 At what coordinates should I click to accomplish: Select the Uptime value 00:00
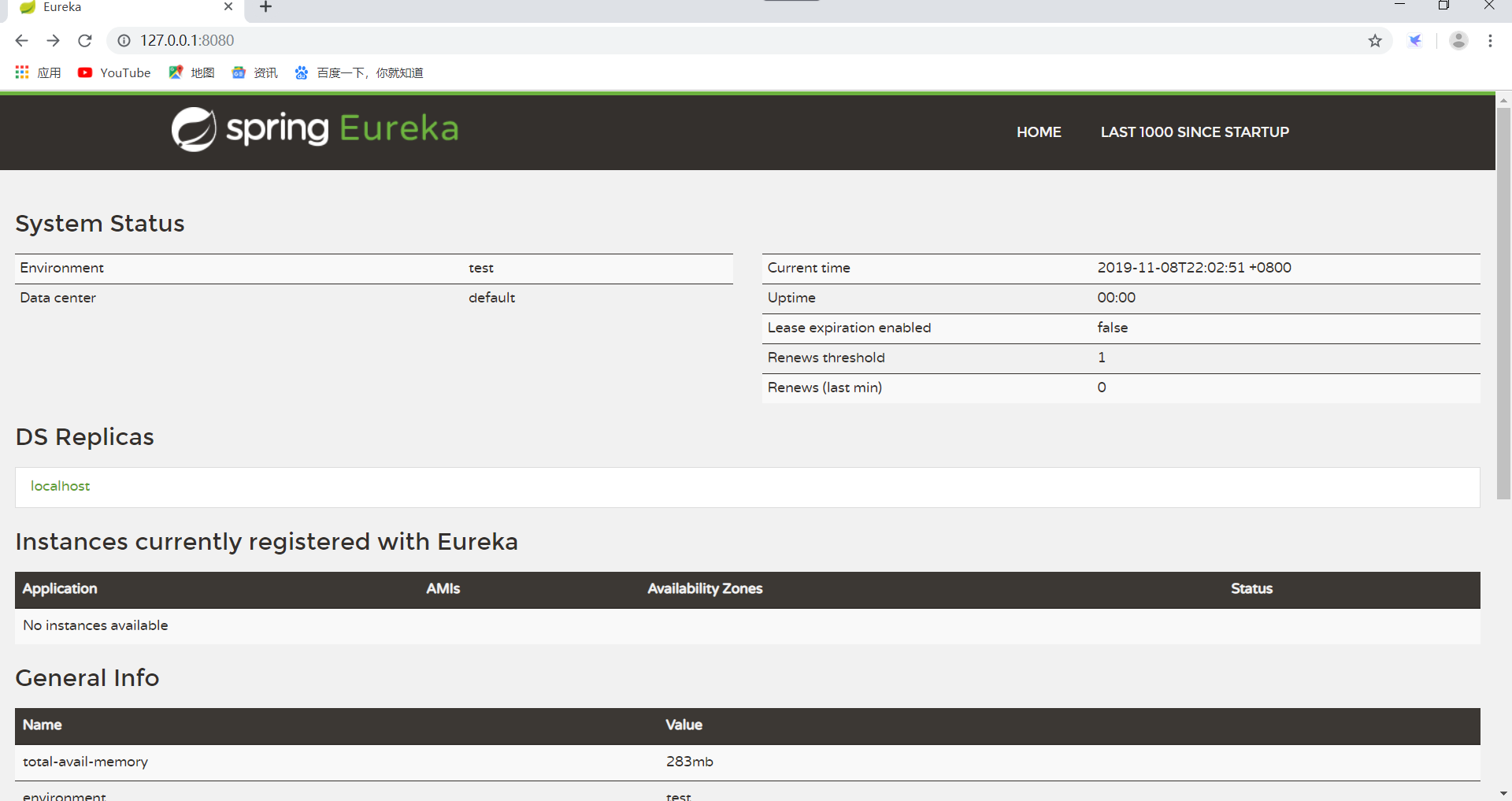pyautogui.click(x=1117, y=298)
